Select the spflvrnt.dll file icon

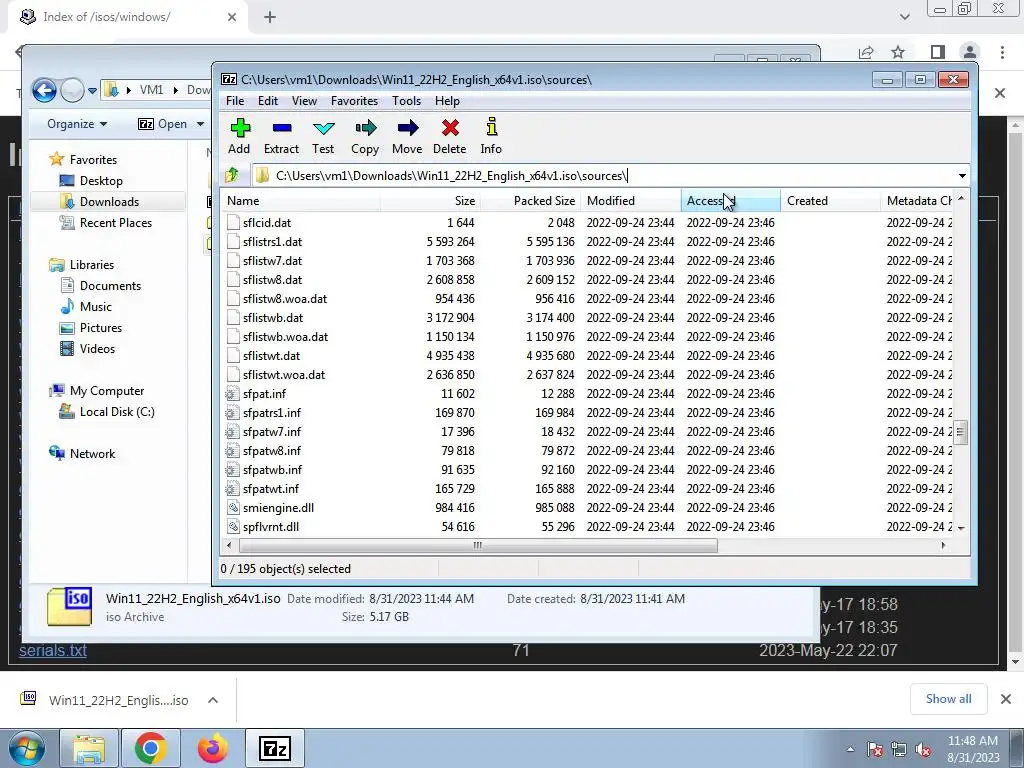coord(232,526)
